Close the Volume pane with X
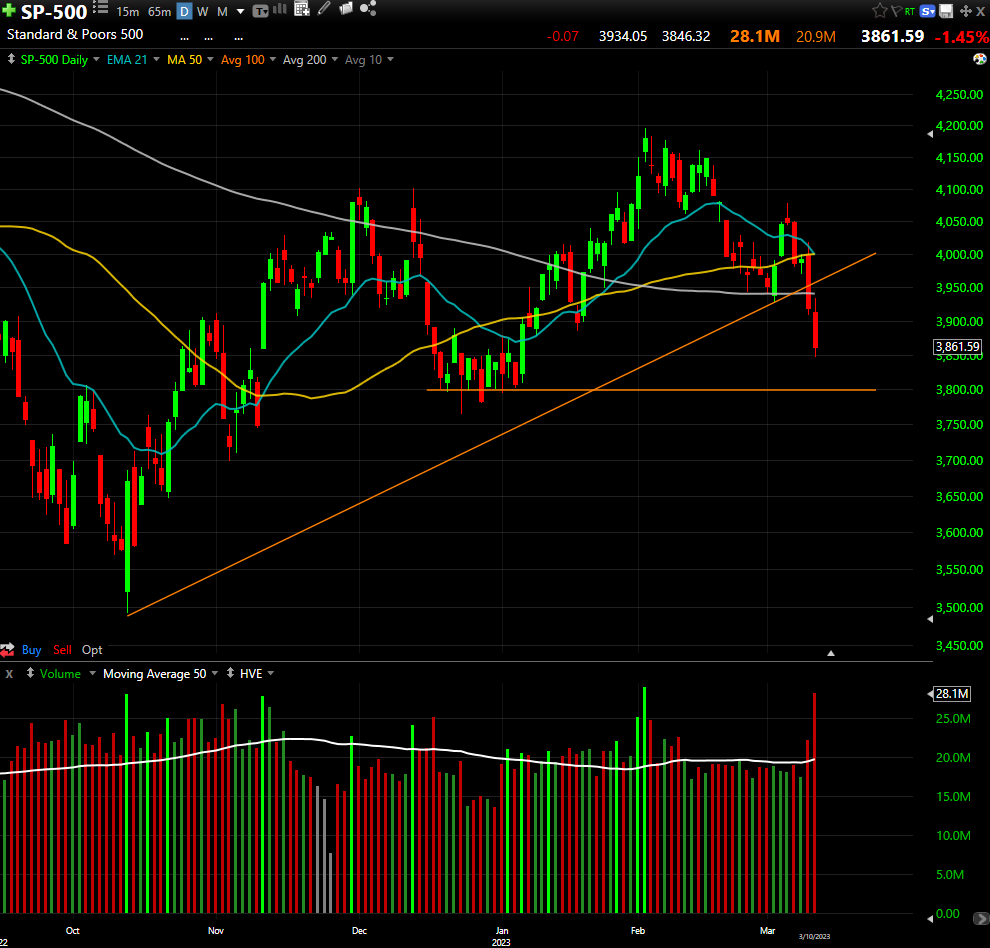This screenshot has width=990, height=948. pyautogui.click(x=9, y=674)
